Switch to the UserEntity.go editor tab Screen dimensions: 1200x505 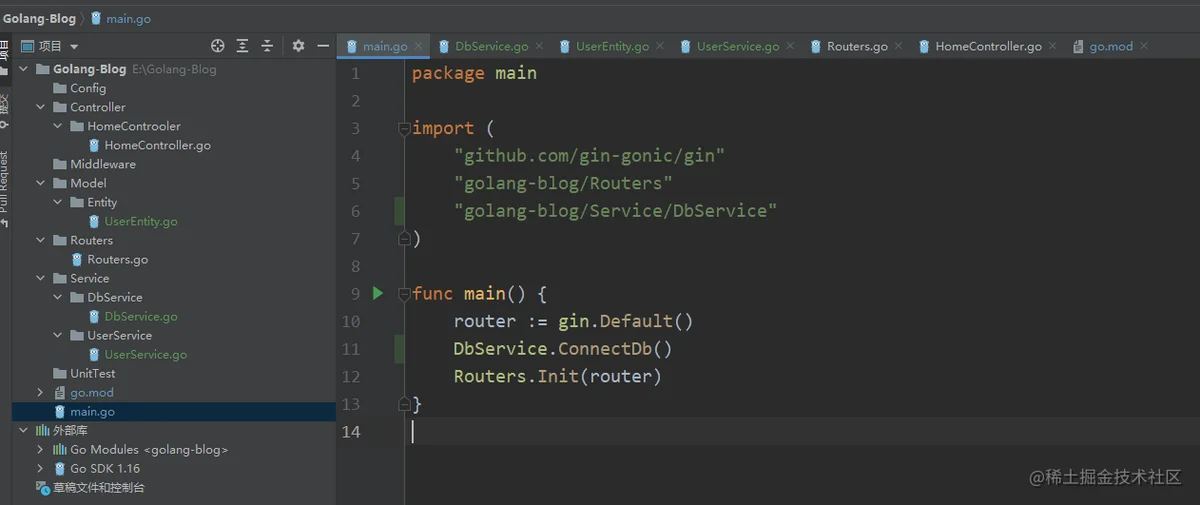coord(612,46)
